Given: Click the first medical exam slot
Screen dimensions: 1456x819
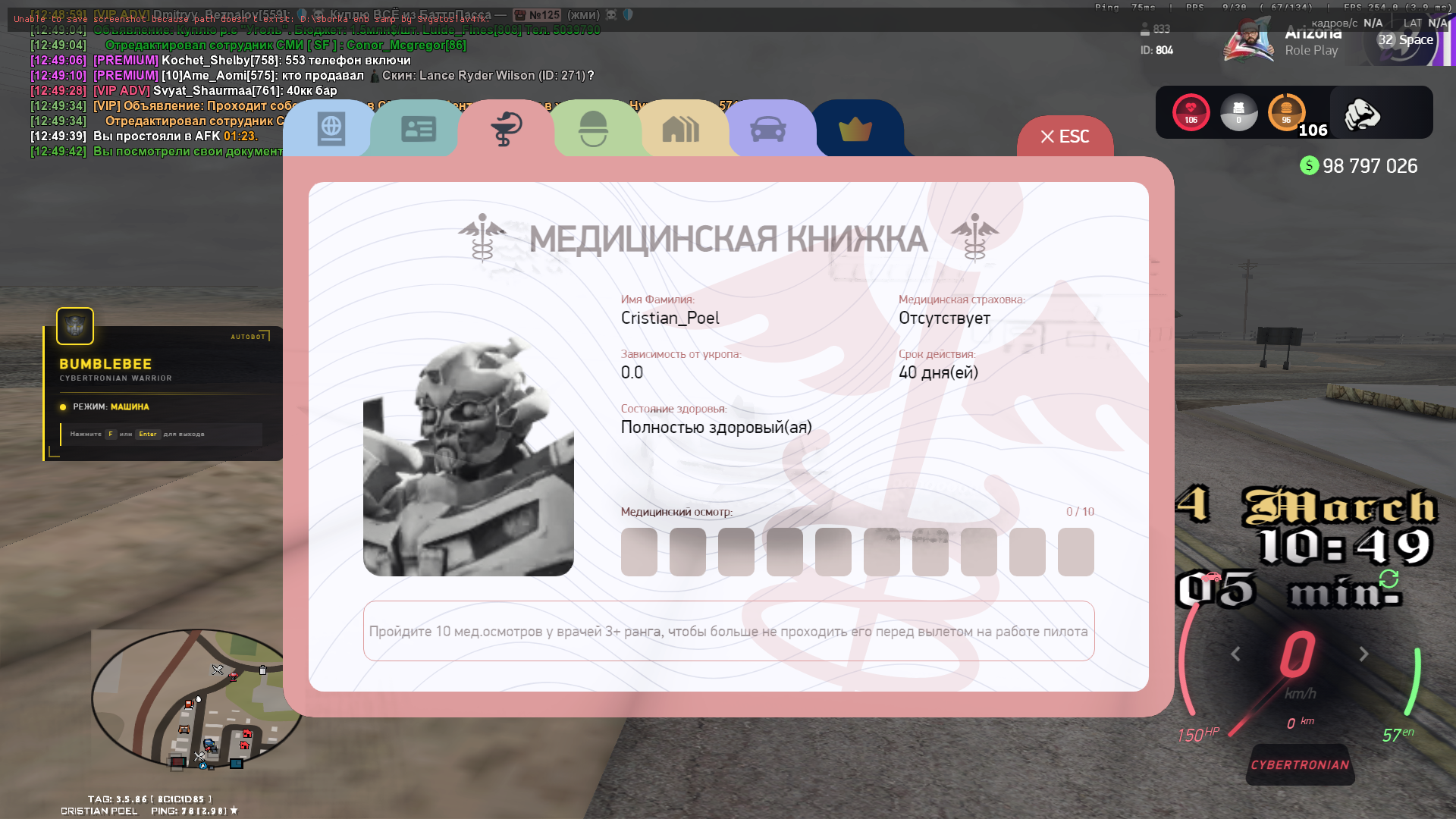Looking at the screenshot, I should pos(639,552).
